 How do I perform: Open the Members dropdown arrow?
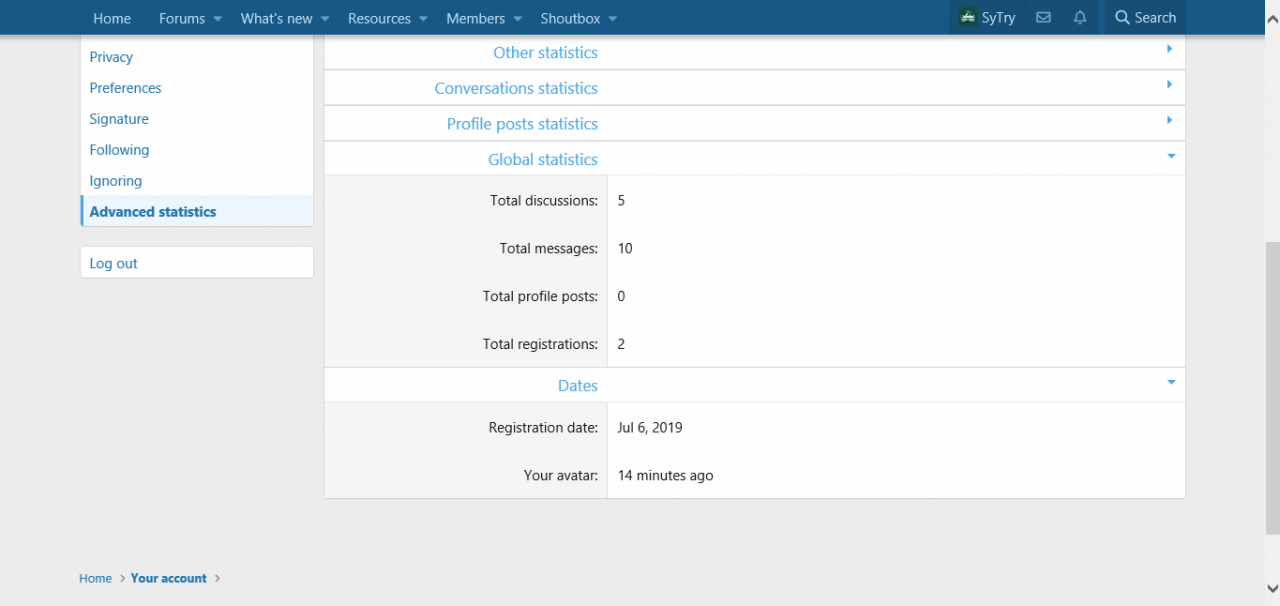[x=517, y=19]
